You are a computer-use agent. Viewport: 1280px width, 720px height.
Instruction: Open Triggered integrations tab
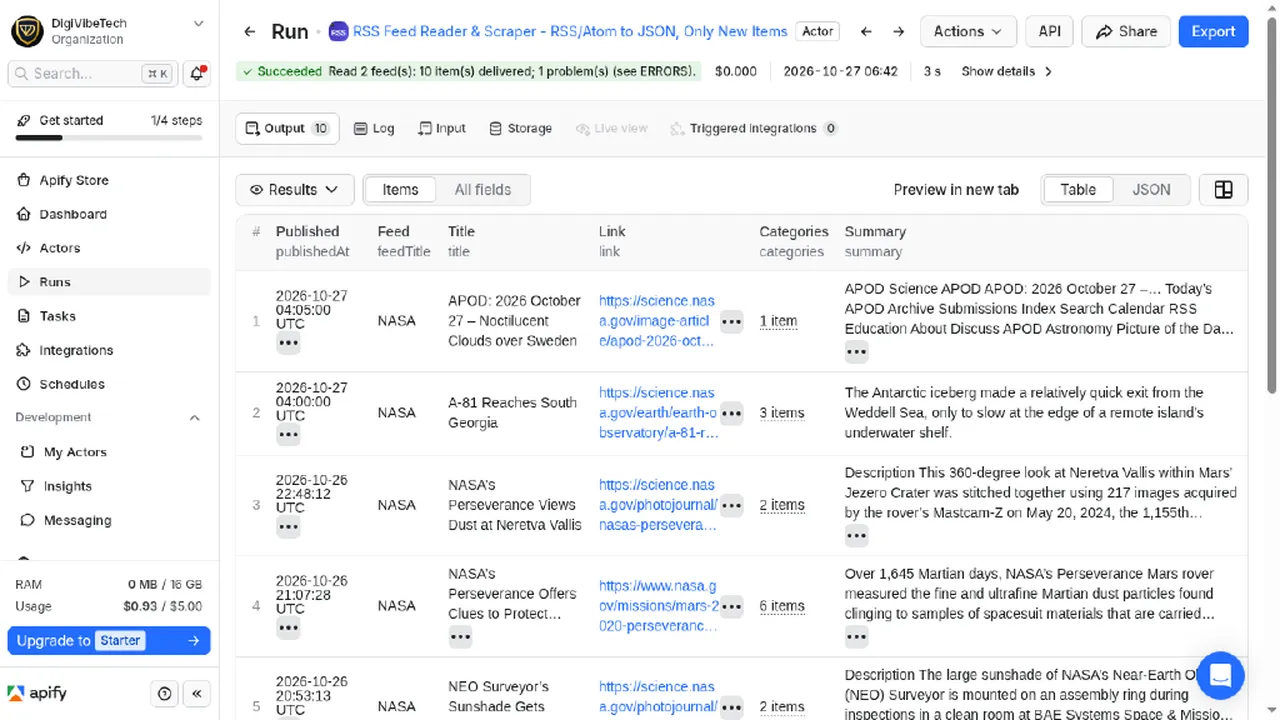pos(753,128)
